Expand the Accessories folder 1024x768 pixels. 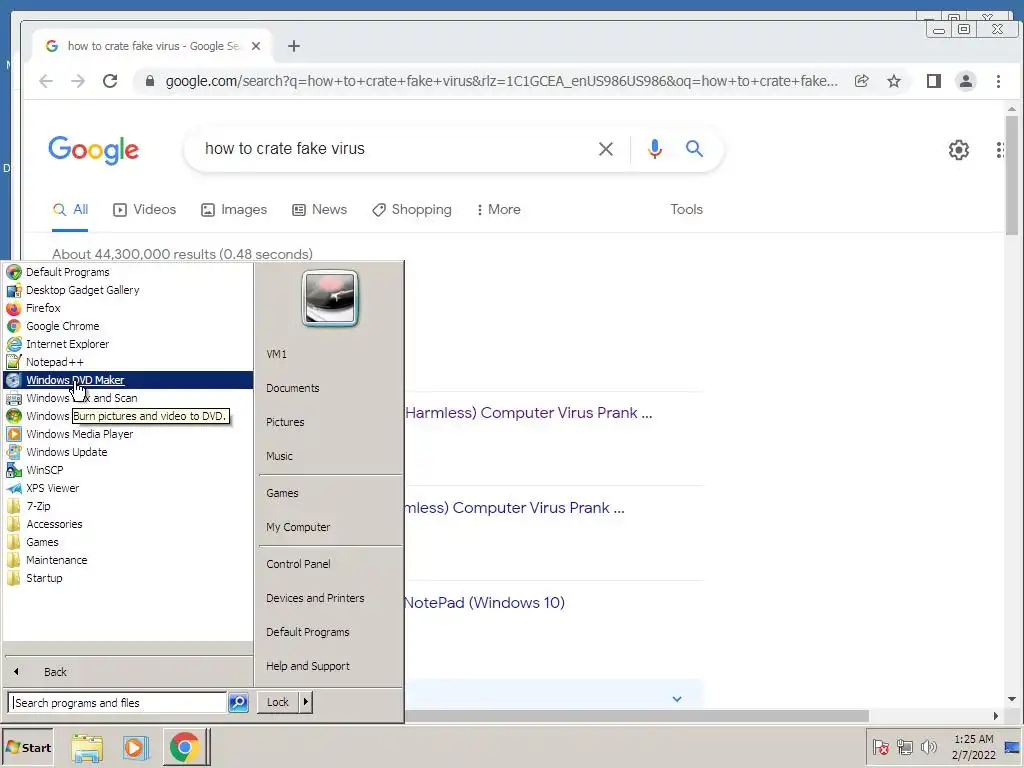tap(54, 524)
